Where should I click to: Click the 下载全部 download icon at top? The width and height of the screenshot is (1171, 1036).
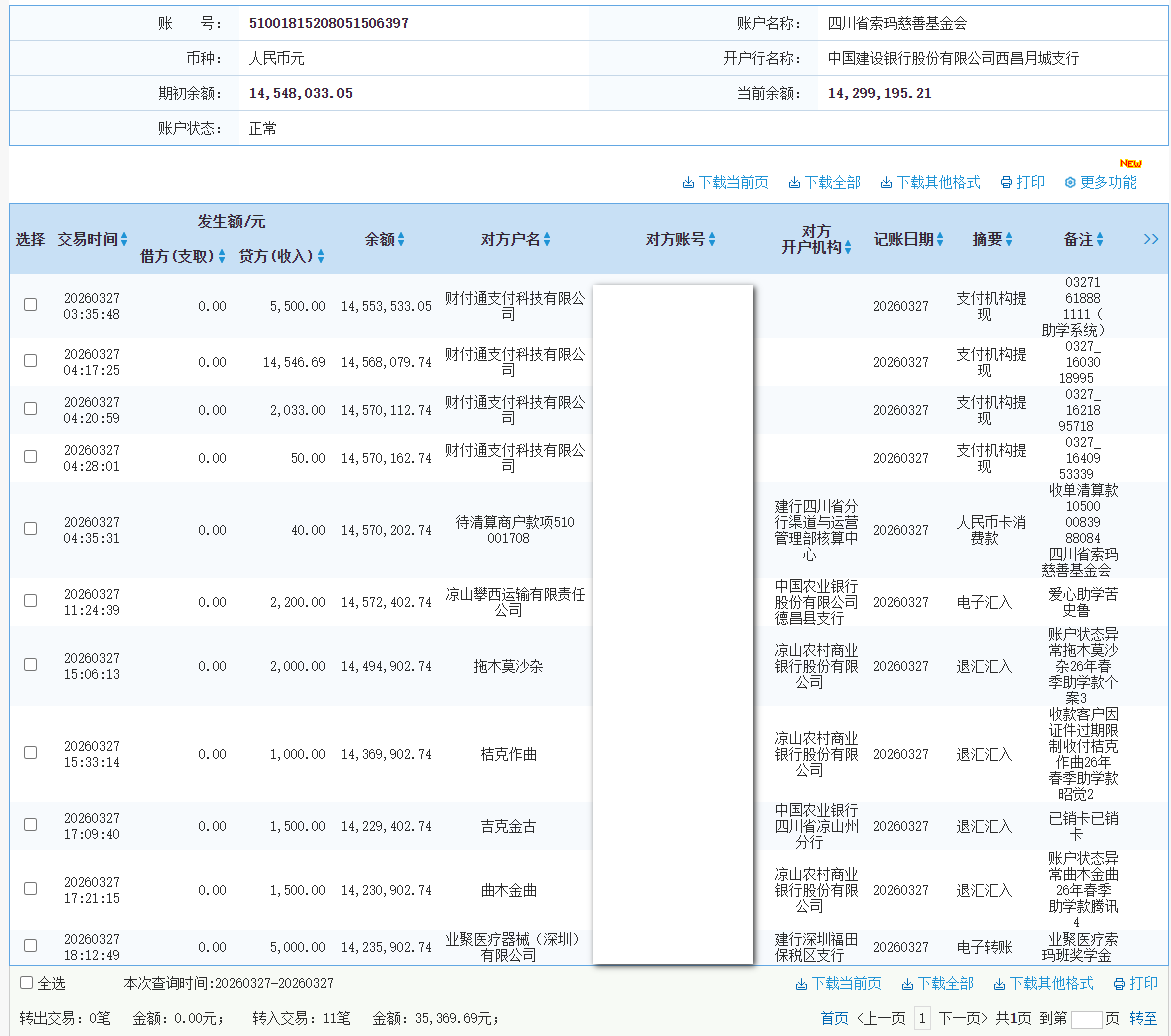(x=794, y=181)
